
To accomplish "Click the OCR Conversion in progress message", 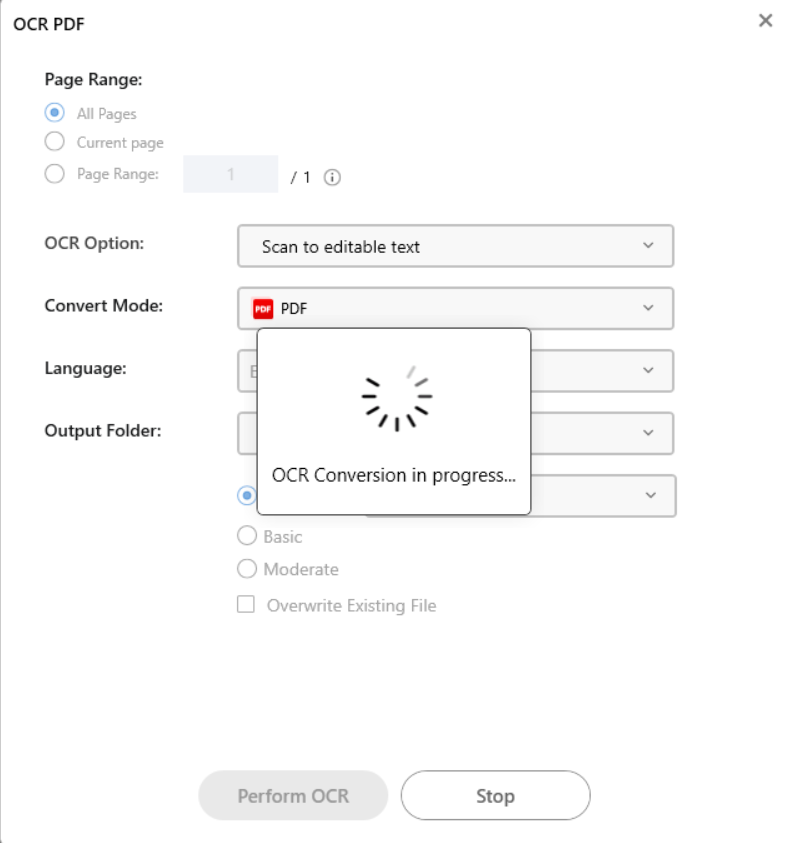I will point(394,475).
